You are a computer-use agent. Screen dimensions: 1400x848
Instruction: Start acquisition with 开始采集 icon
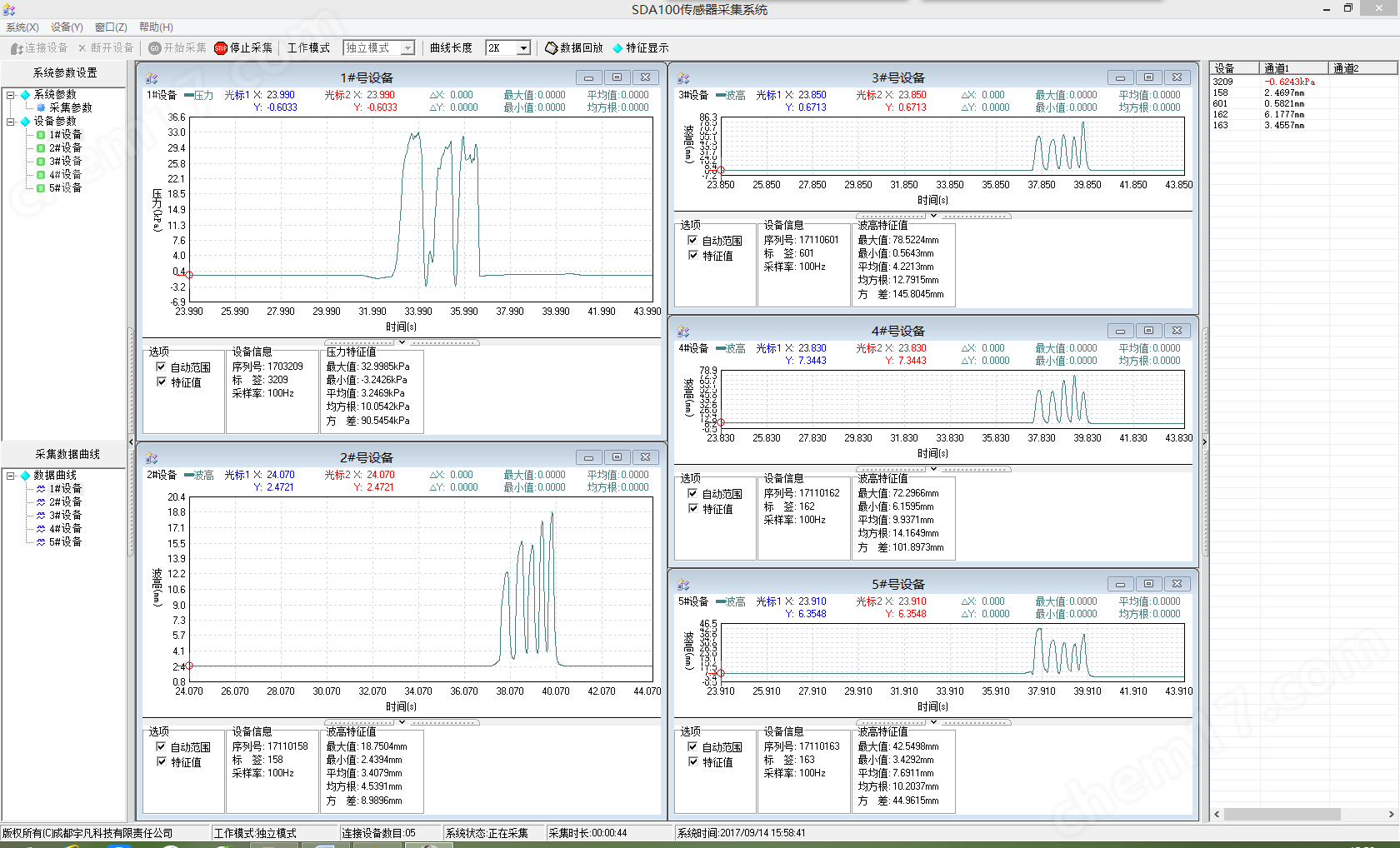click(154, 48)
